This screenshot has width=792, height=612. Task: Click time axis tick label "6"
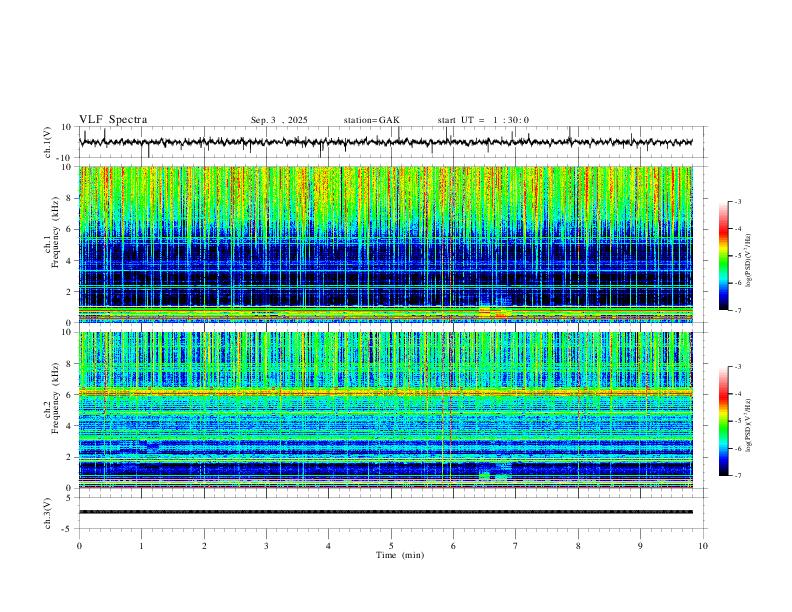pos(453,546)
